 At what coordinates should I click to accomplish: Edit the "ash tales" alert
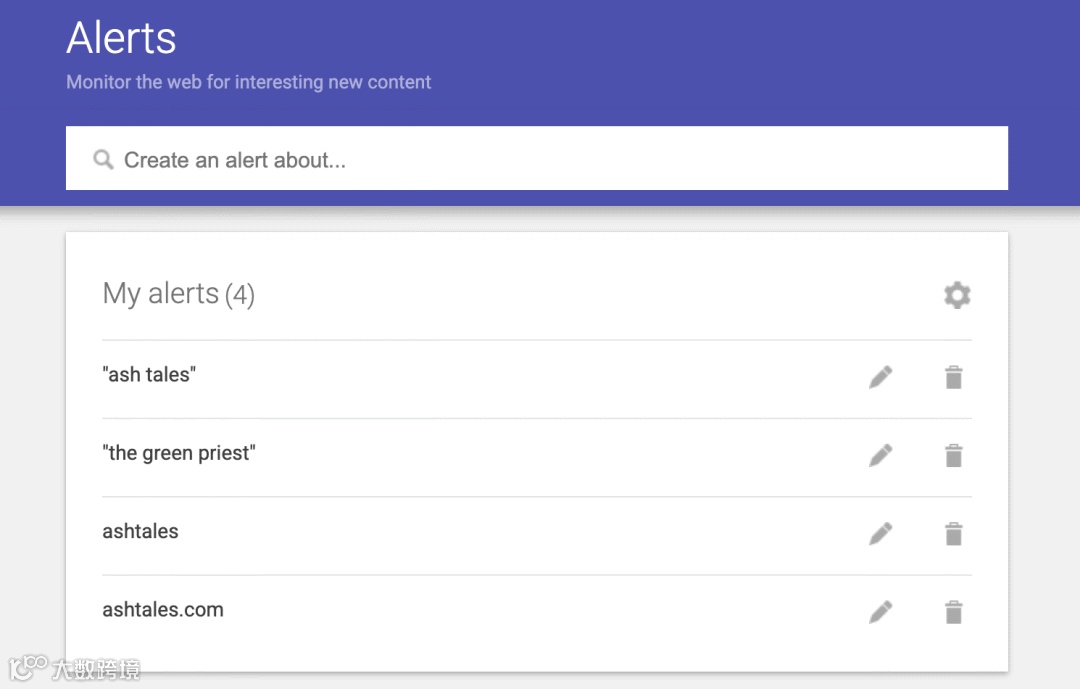point(880,377)
